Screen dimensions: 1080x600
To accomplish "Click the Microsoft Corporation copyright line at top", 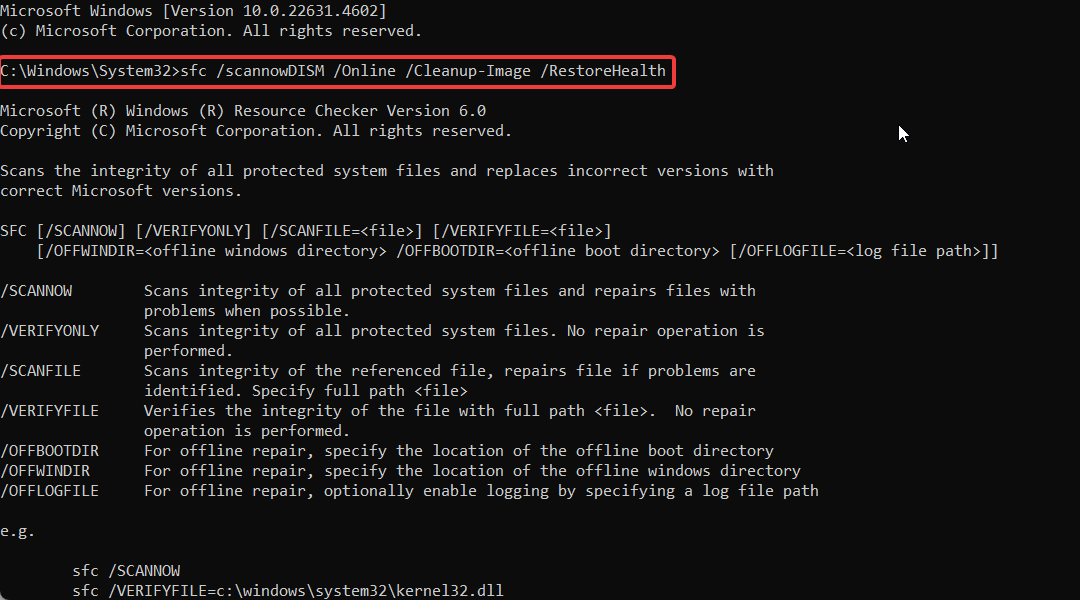I will (x=211, y=31).
